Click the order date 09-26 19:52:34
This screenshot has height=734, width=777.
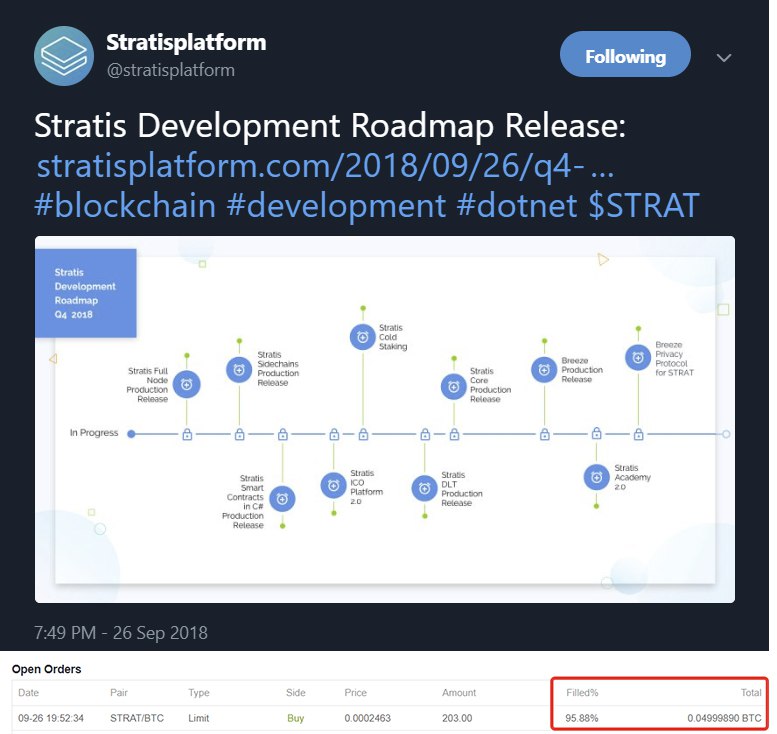[51, 718]
